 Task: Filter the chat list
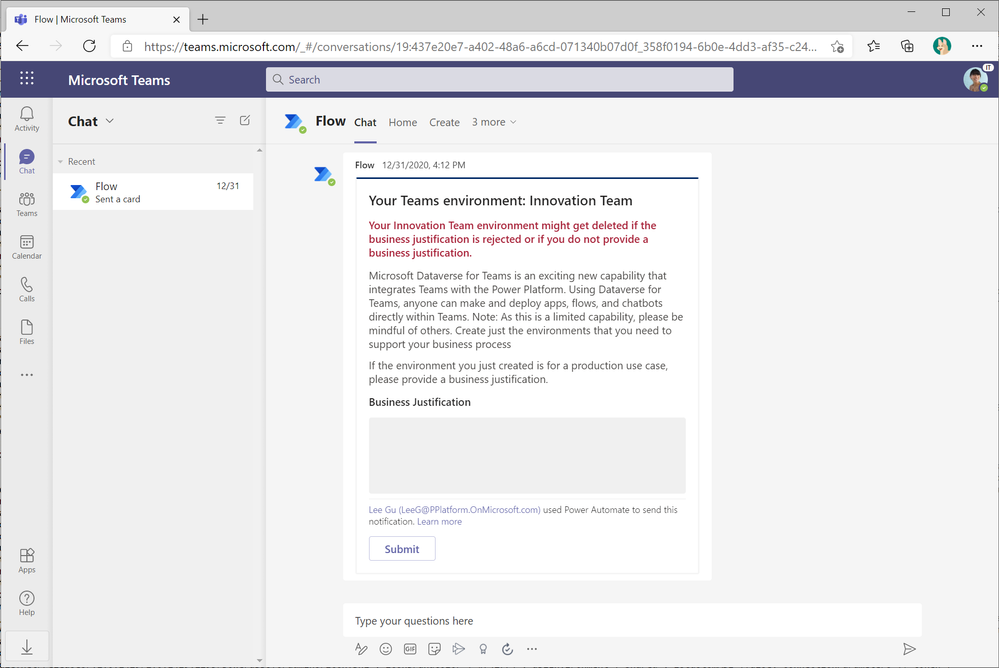click(220, 120)
